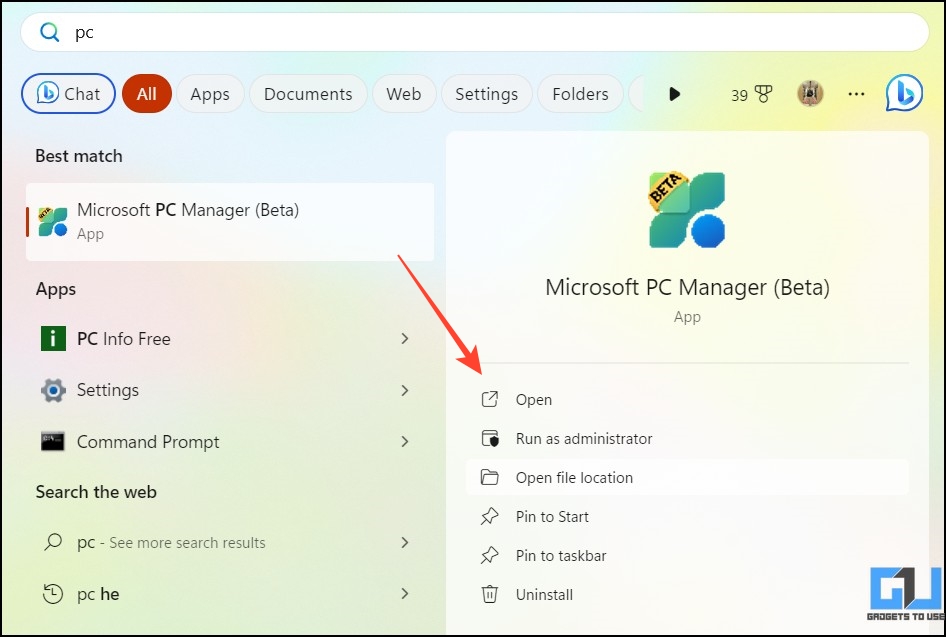This screenshot has width=946, height=637.
Task: Select the Documents filter tab
Action: (308, 94)
